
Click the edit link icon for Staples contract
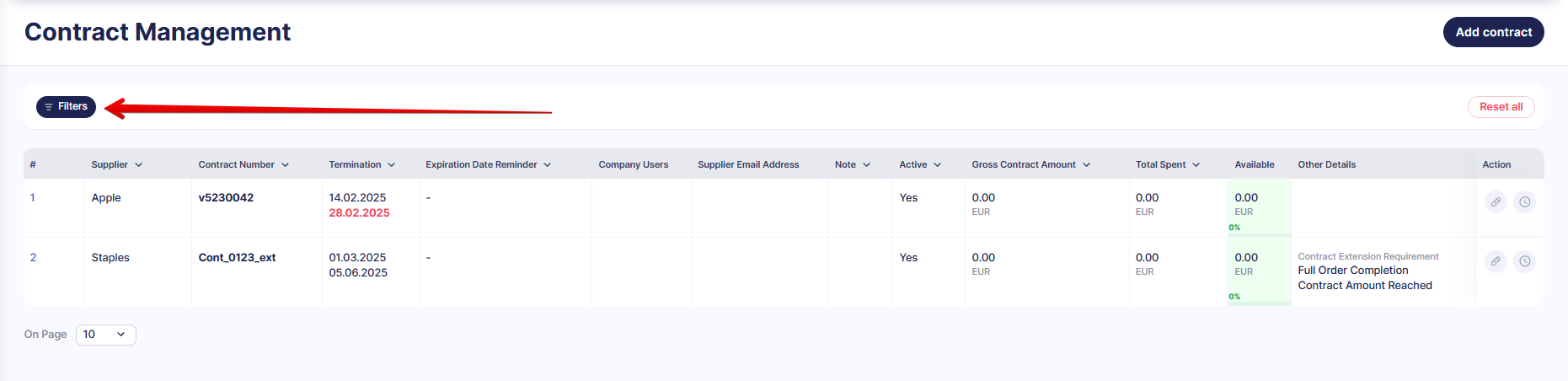click(x=1496, y=261)
